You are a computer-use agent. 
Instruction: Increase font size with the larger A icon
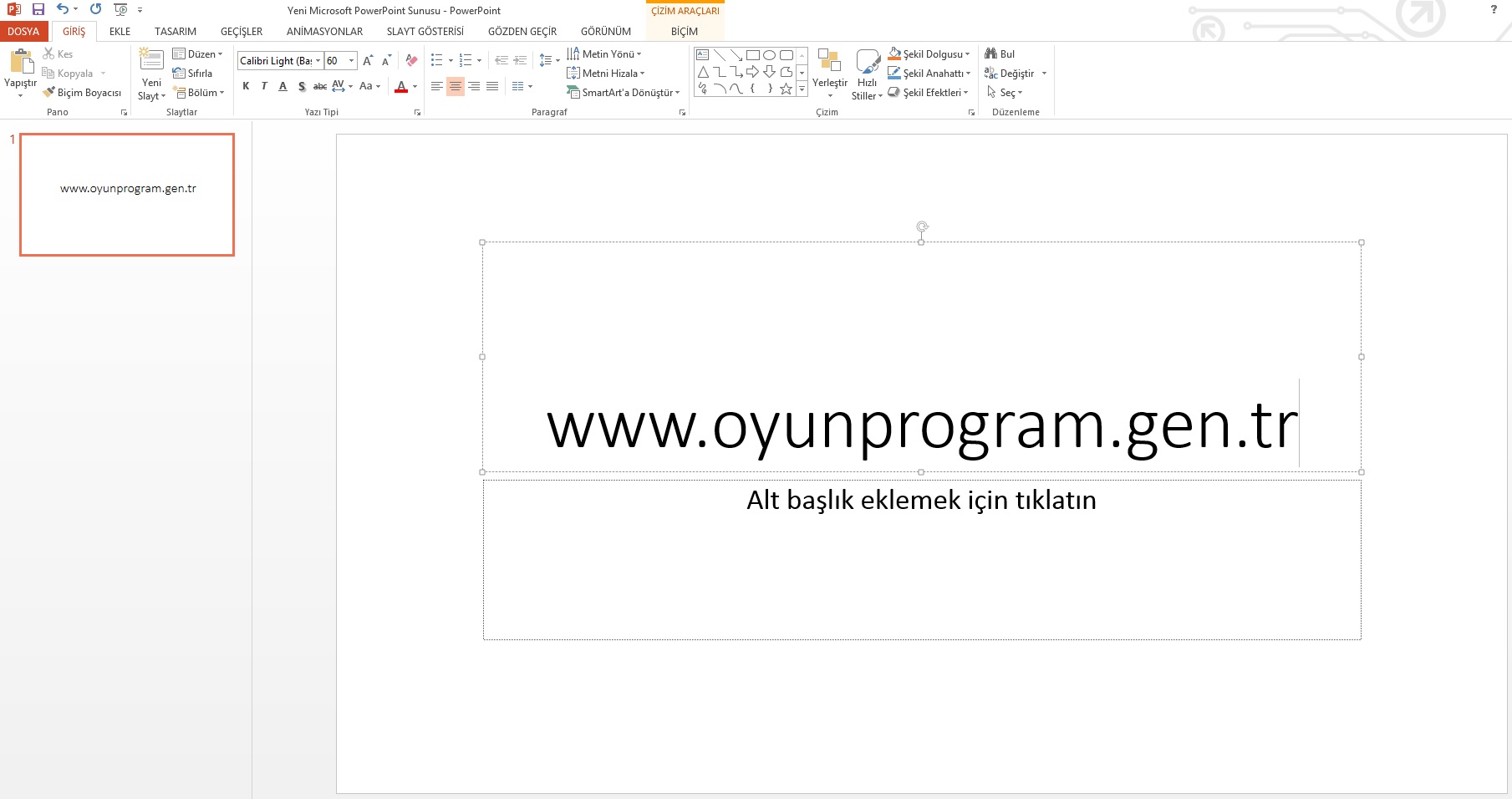click(367, 60)
